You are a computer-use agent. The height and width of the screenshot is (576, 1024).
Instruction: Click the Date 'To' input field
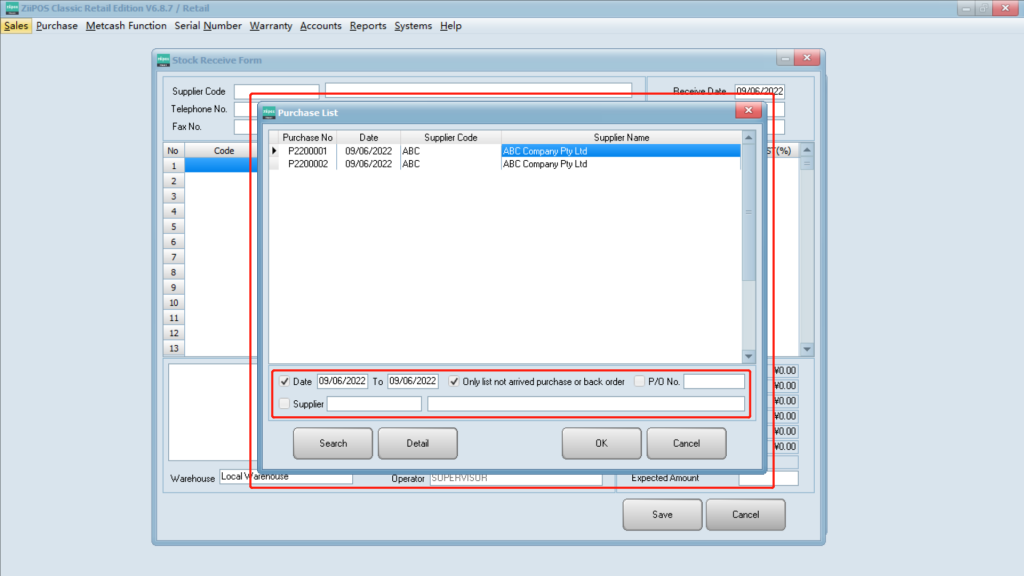click(x=413, y=382)
